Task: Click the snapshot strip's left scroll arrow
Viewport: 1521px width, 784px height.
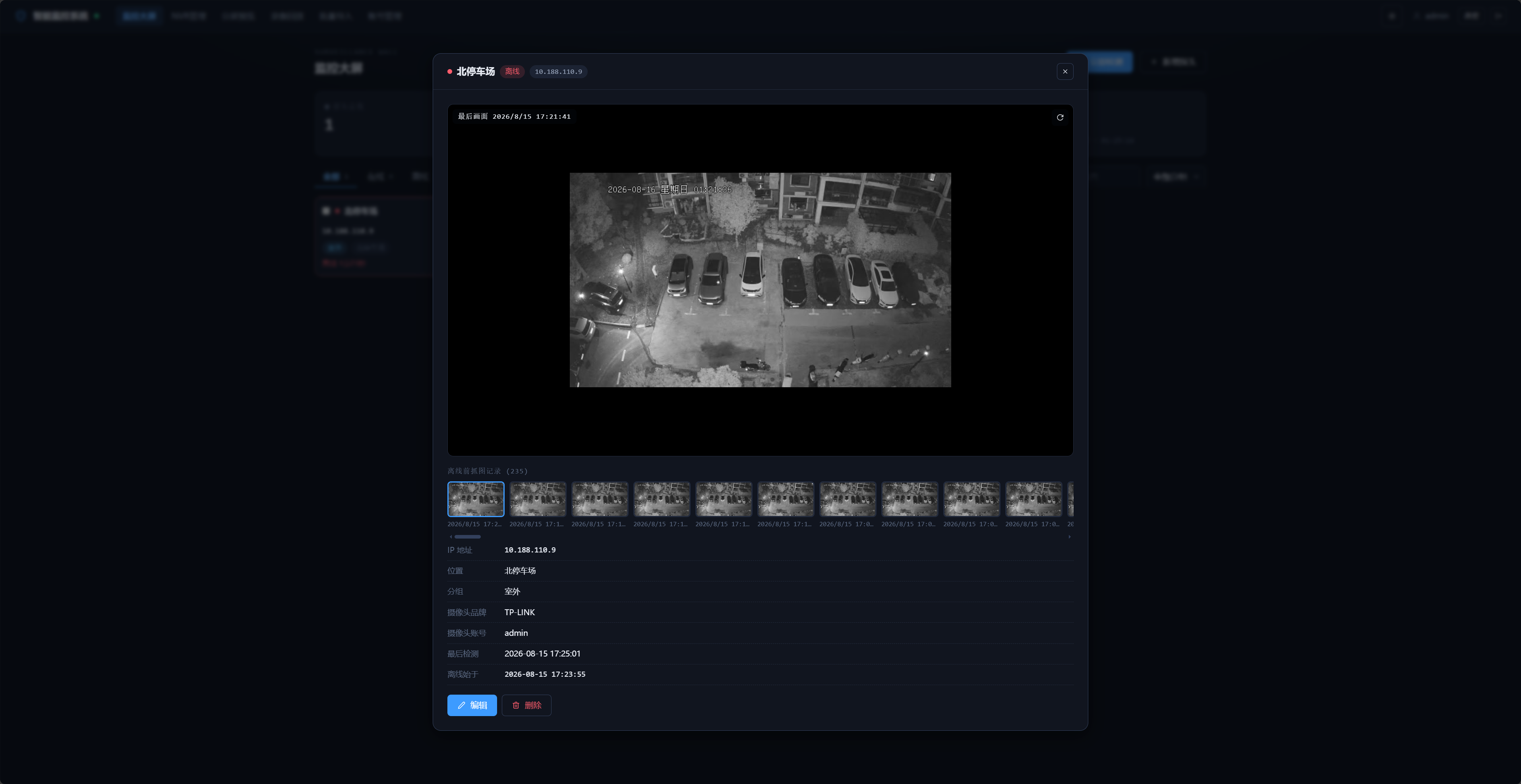Action: tap(451, 537)
